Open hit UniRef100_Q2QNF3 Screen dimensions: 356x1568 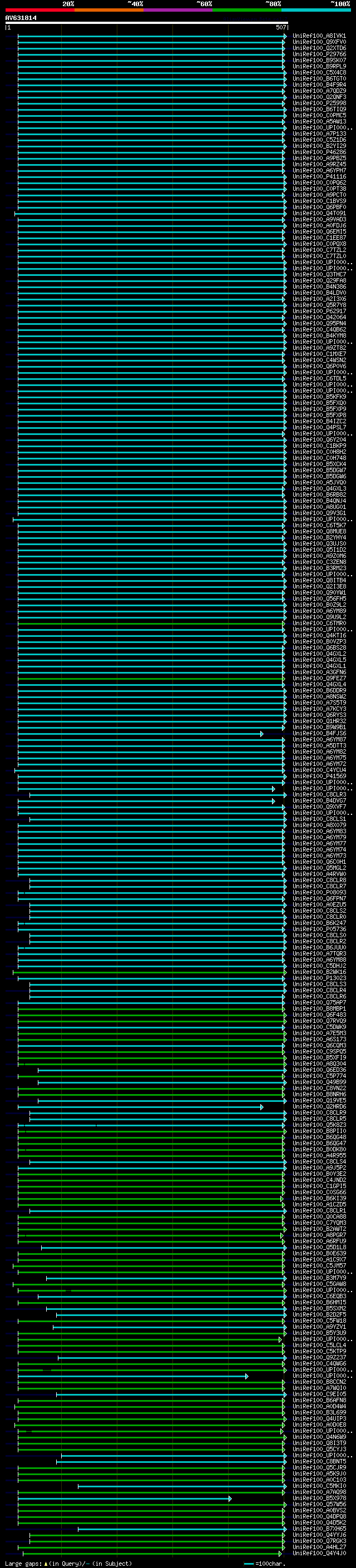(319, 97)
